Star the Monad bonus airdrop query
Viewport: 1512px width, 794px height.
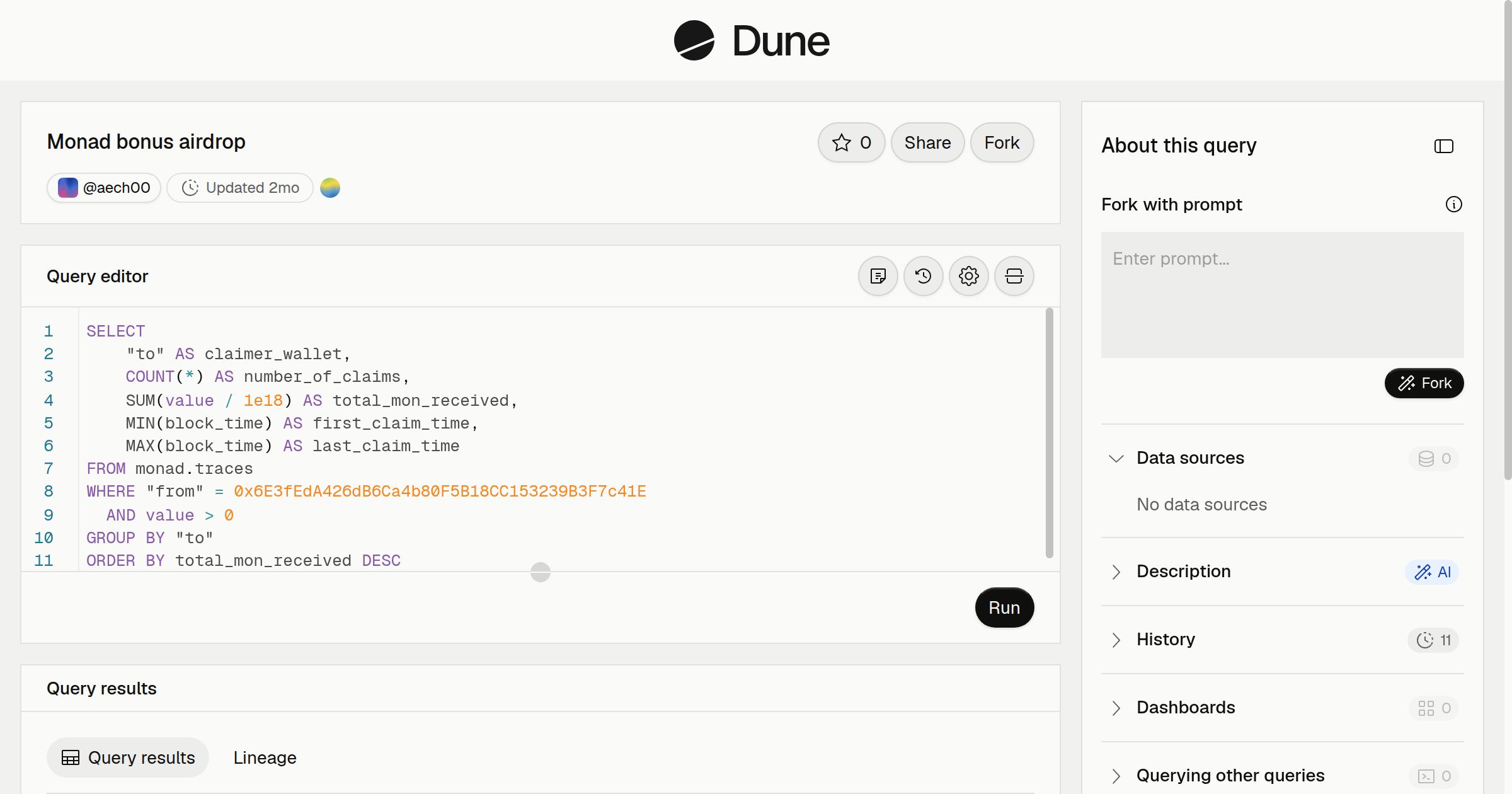pos(851,142)
